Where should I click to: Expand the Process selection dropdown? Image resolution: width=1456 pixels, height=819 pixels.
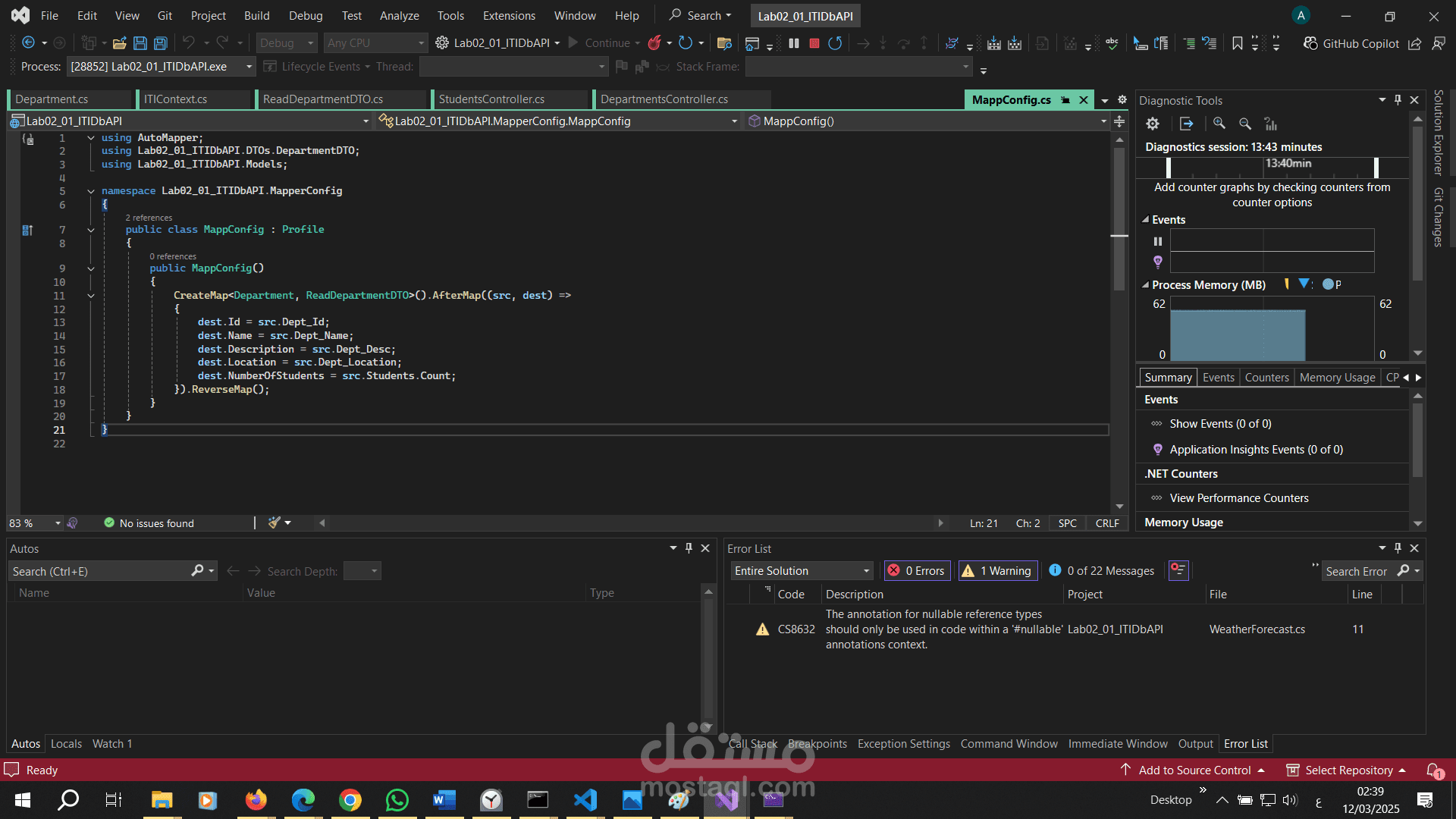pyautogui.click(x=249, y=67)
